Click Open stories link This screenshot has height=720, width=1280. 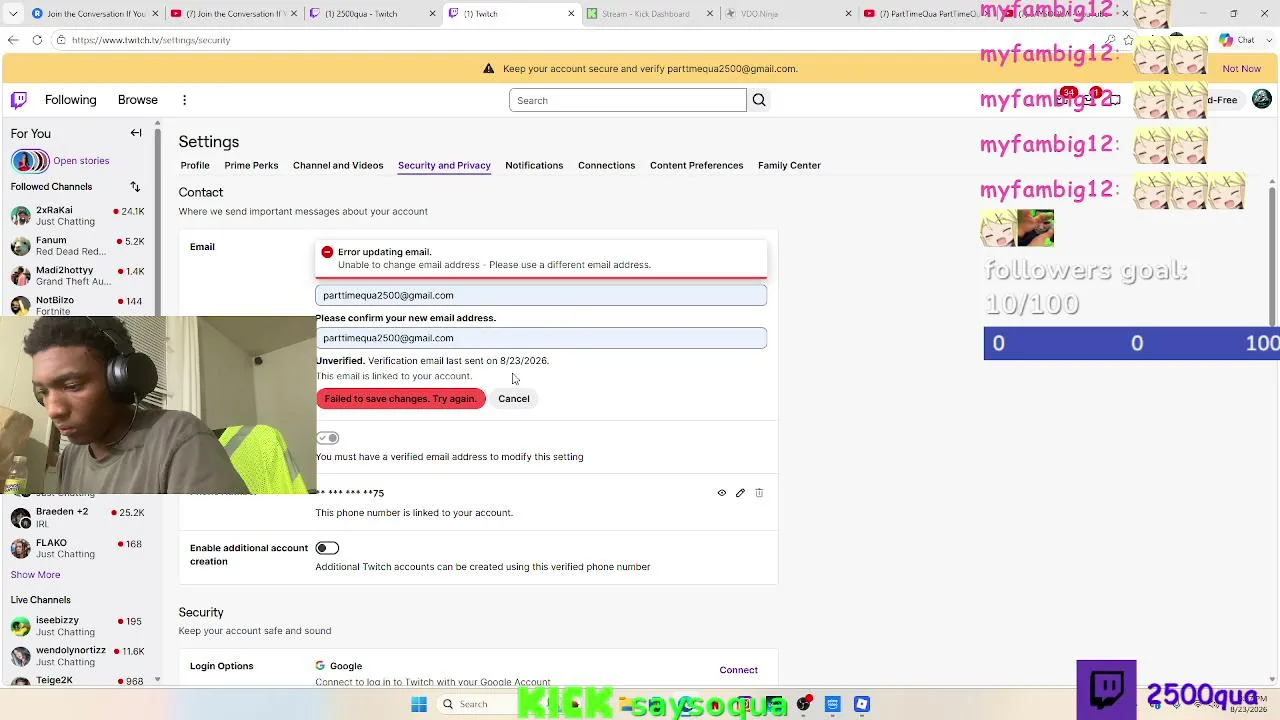pyautogui.click(x=81, y=161)
